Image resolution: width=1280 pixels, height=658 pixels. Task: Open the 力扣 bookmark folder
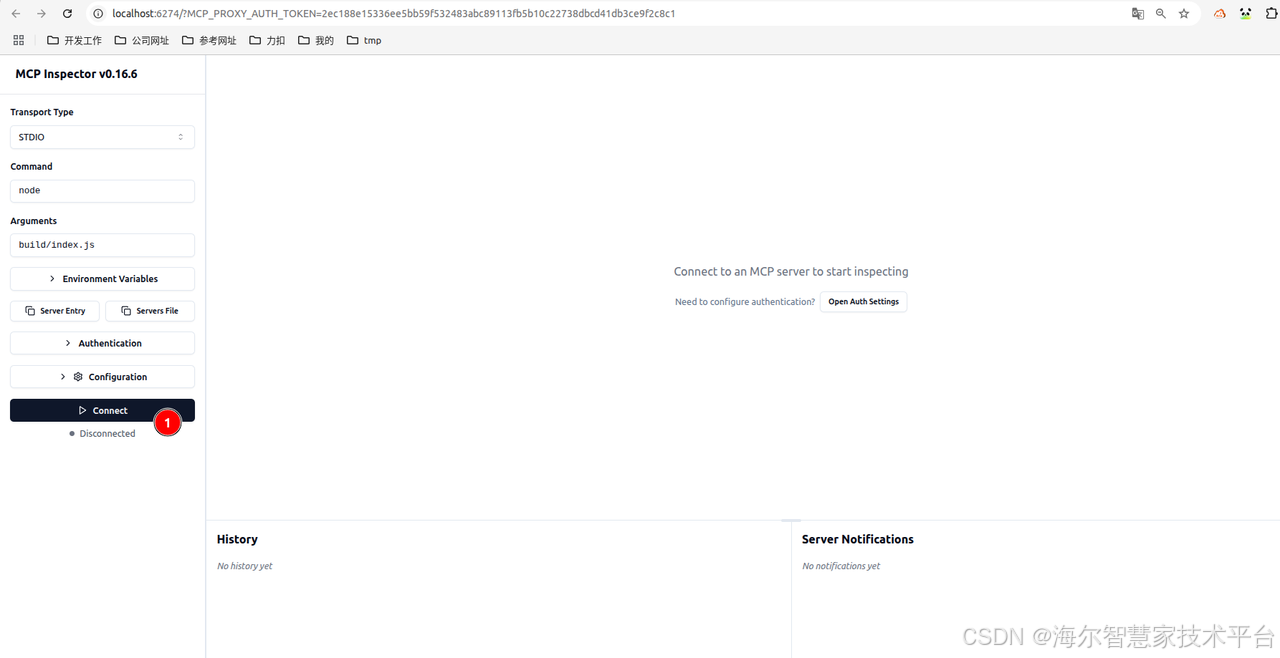(267, 40)
